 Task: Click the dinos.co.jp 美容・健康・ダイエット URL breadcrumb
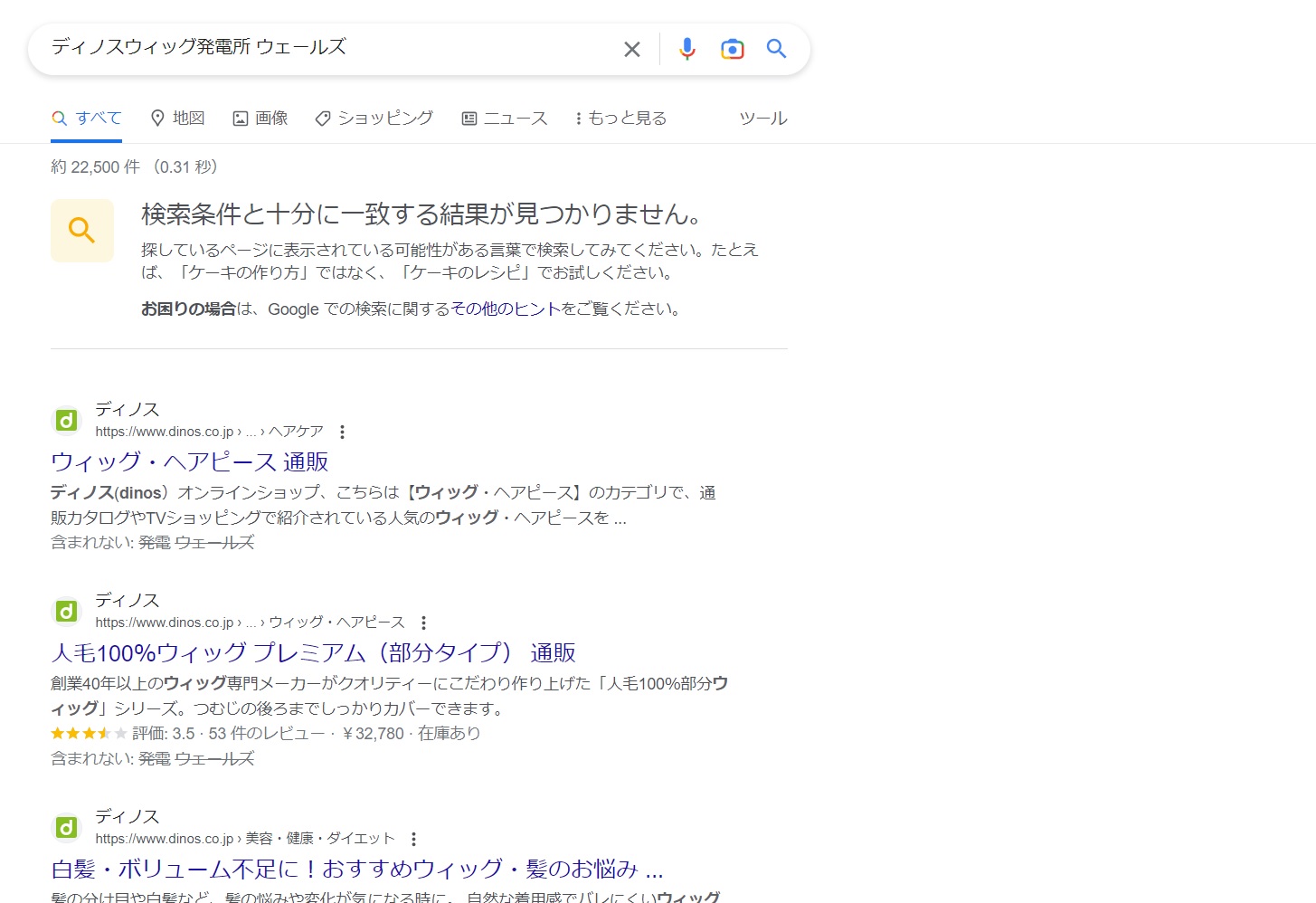(245, 839)
